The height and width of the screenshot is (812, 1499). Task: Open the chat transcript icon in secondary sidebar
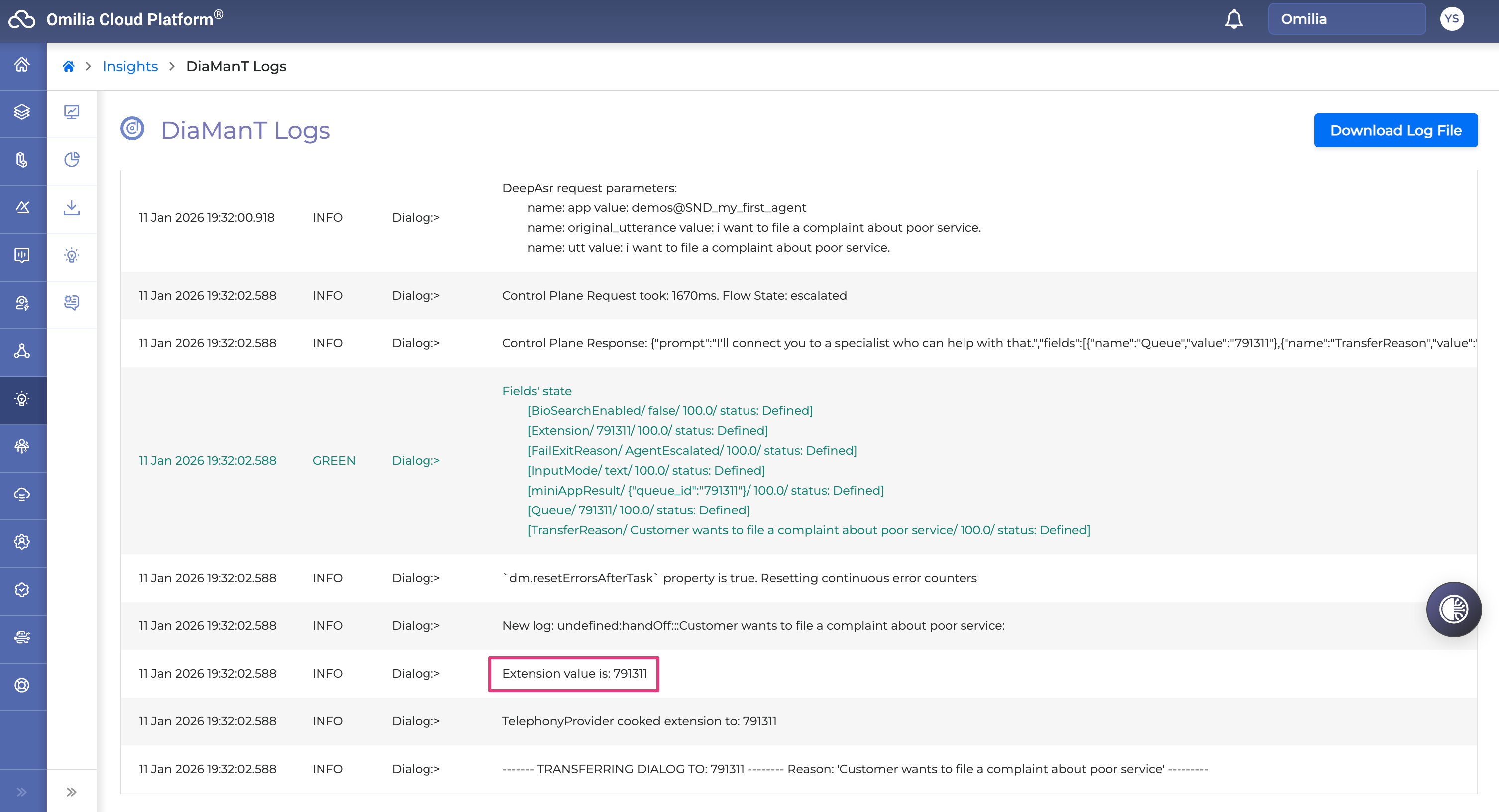[72, 303]
